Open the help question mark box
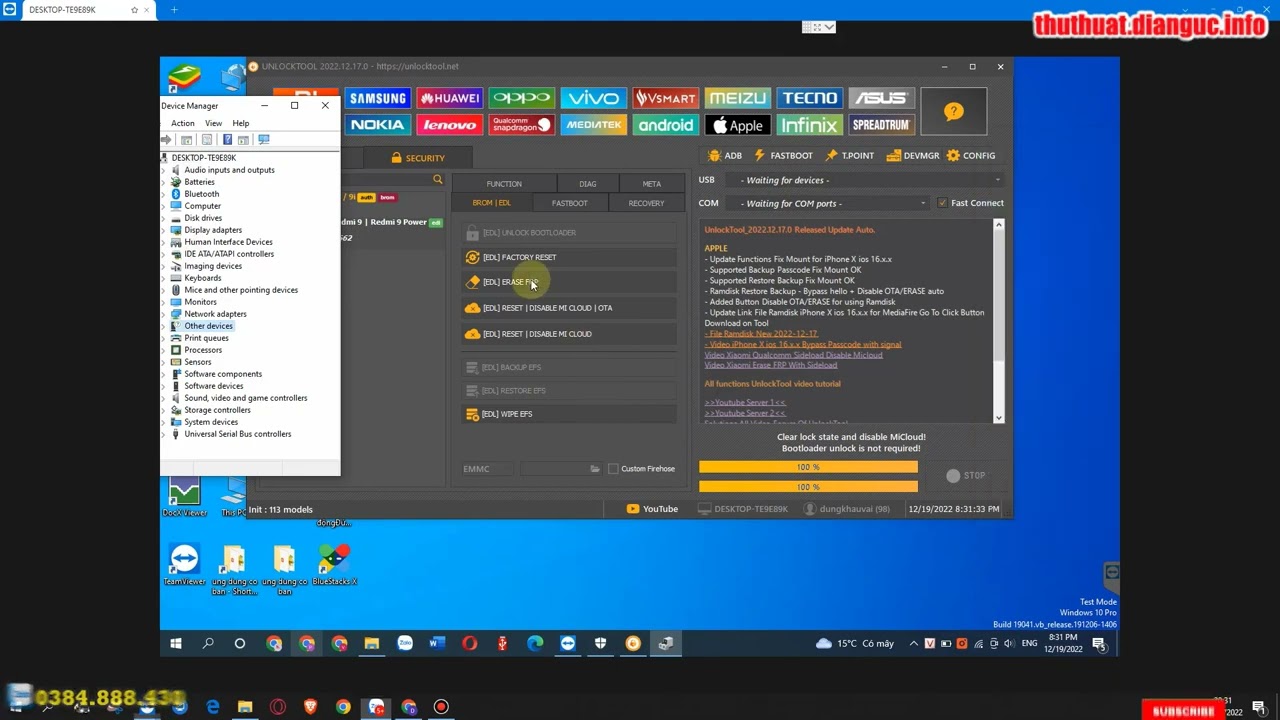This screenshot has width=1280, height=720. (x=953, y=111)
